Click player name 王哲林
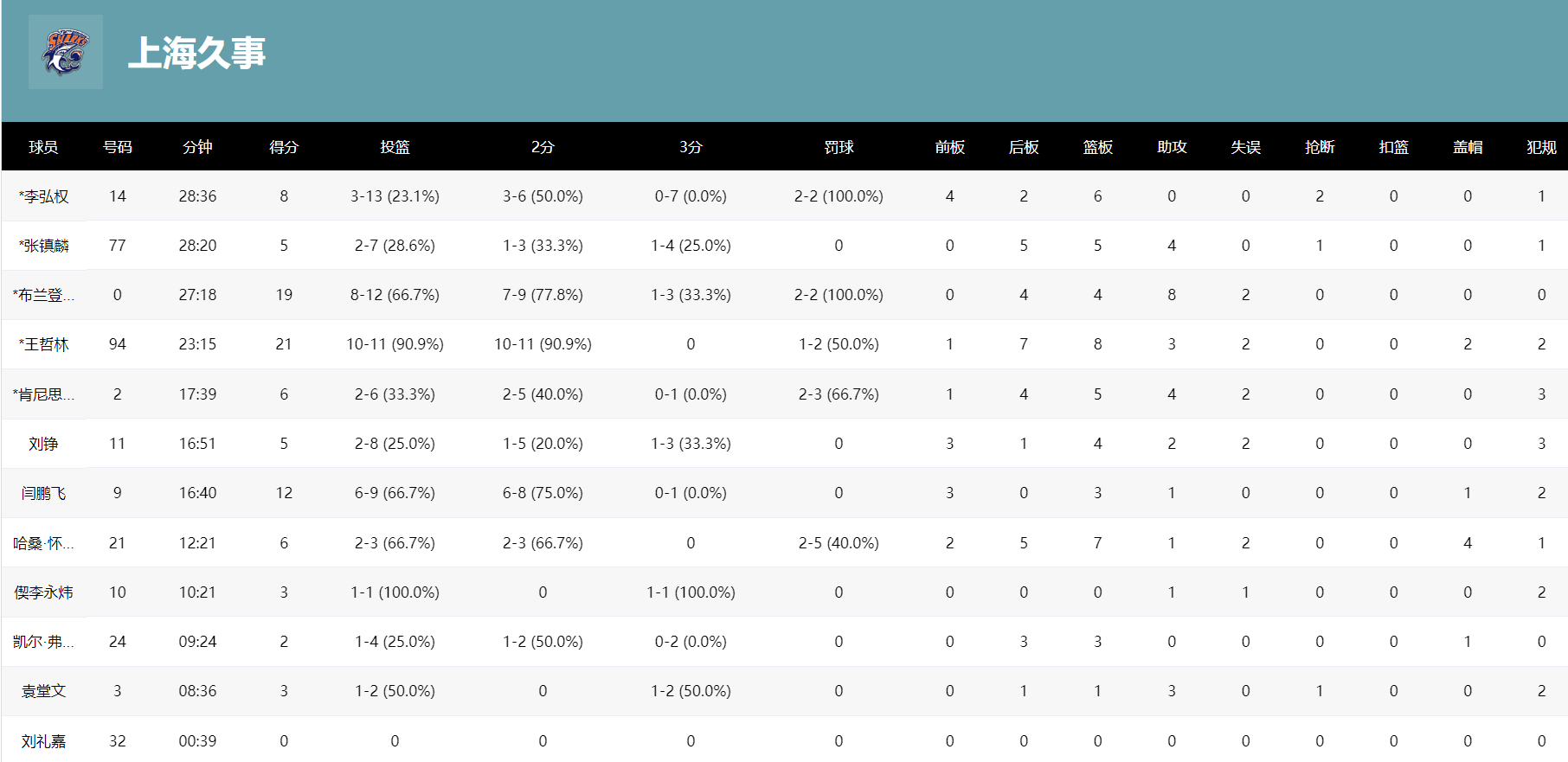 (44, 344)
